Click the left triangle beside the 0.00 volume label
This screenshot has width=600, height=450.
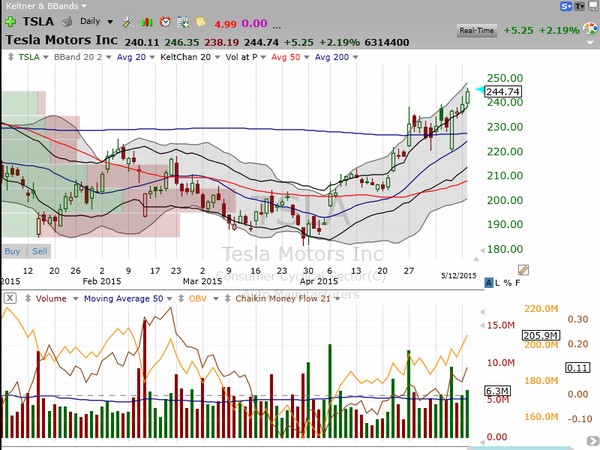click(x=482, y=442)
